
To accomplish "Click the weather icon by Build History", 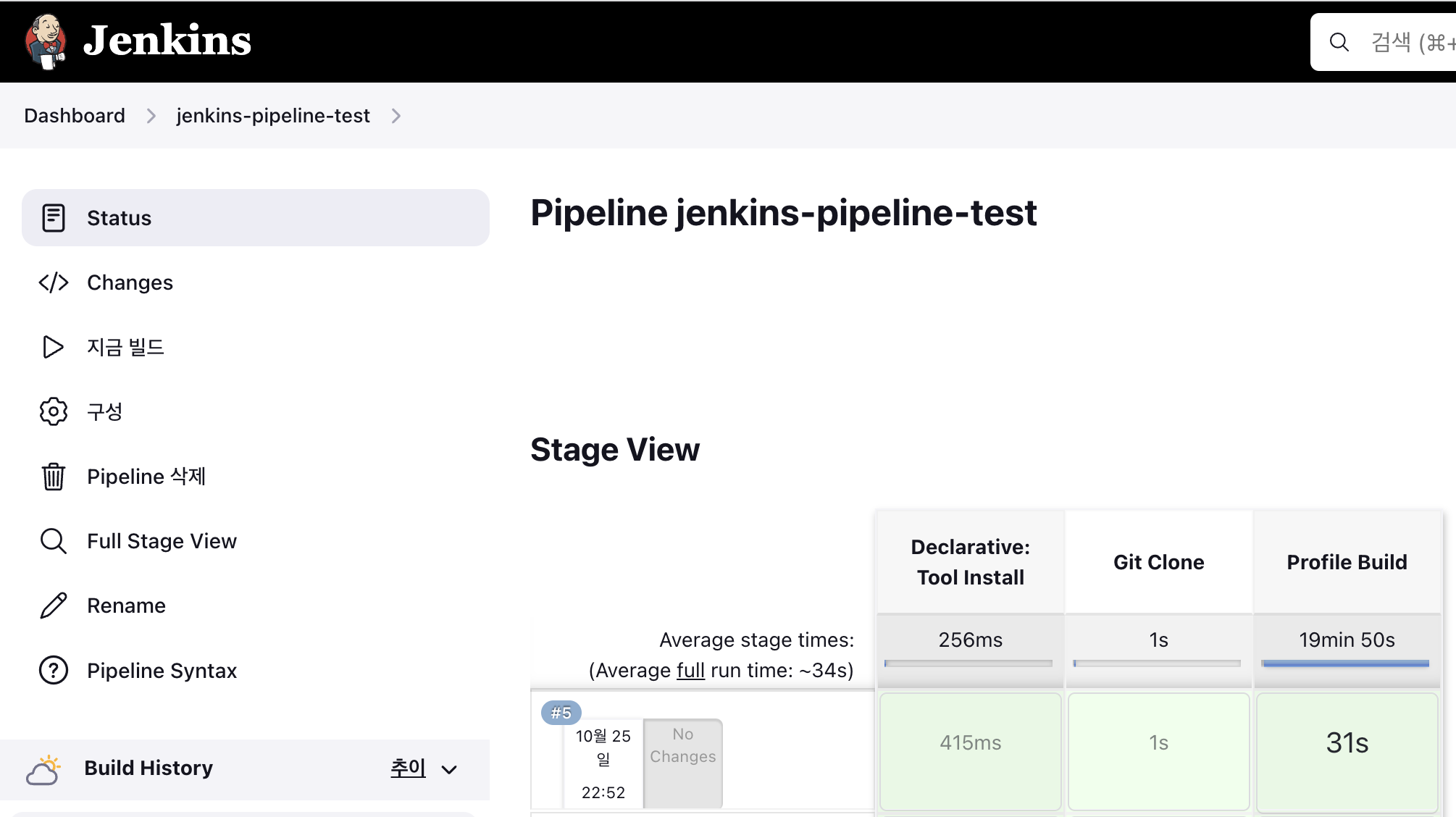I will (43, 769).
